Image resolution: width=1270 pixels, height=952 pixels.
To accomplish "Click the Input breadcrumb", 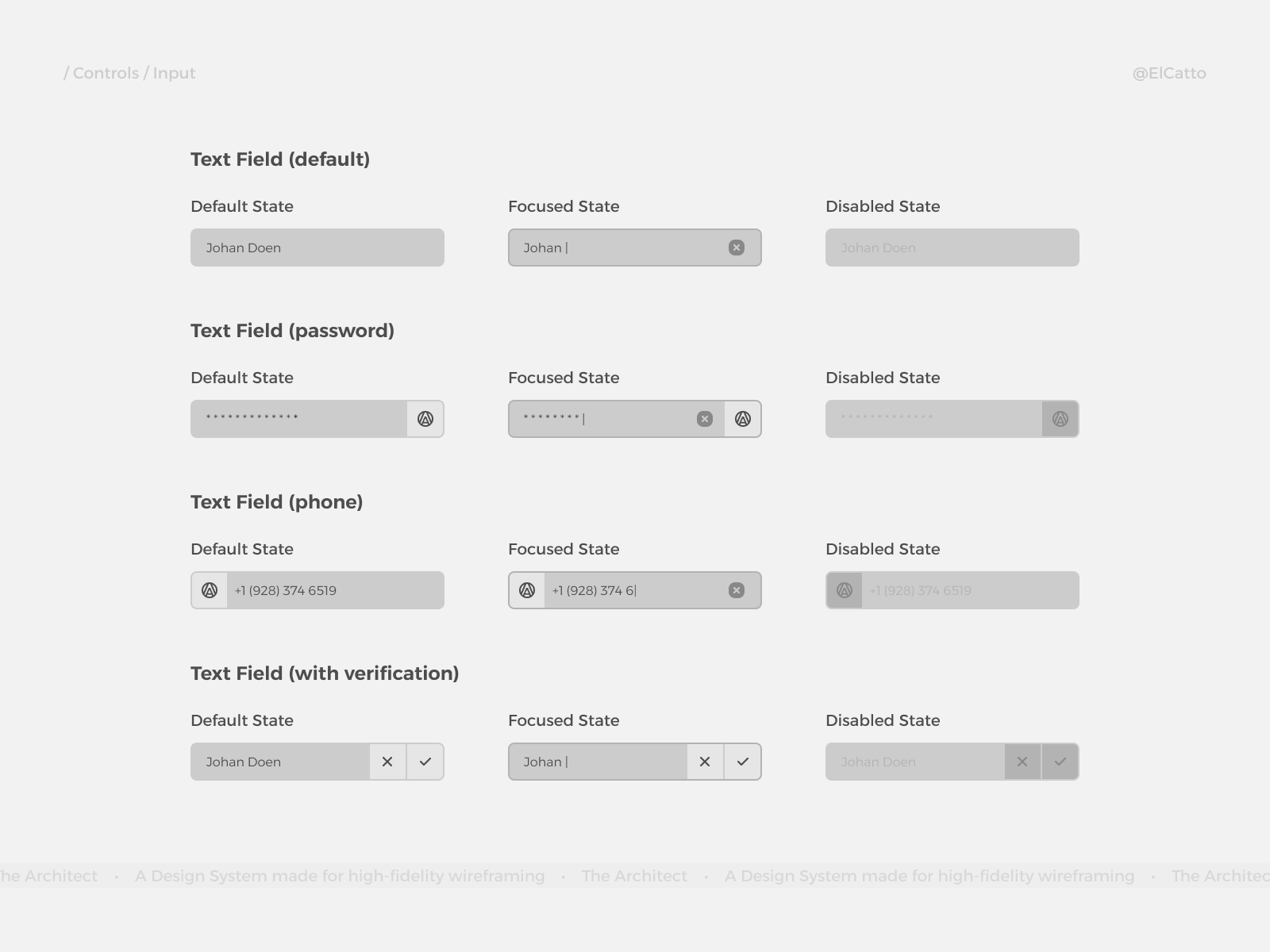I will point(174,73).
